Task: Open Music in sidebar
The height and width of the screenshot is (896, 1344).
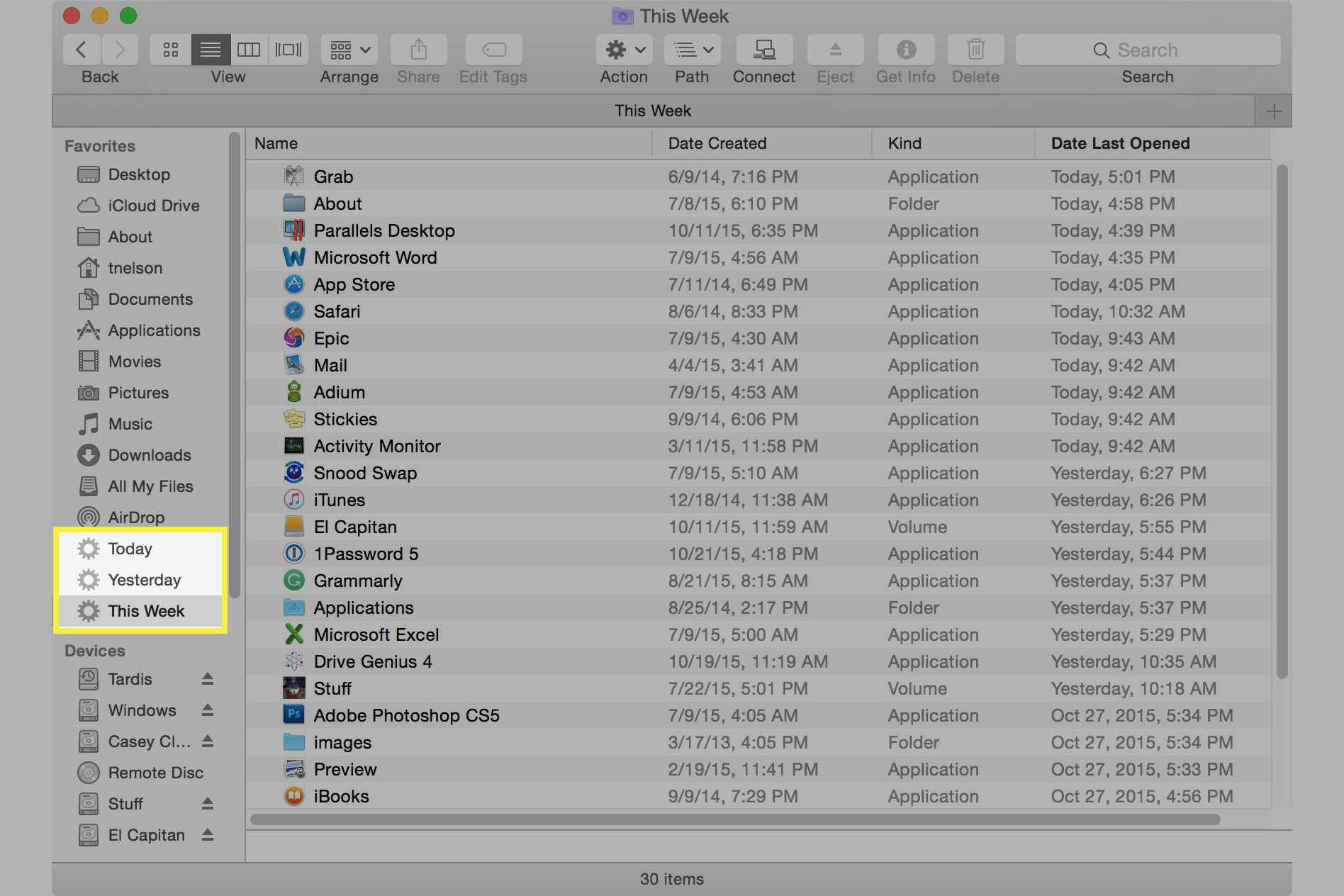Action: [115, 424]
